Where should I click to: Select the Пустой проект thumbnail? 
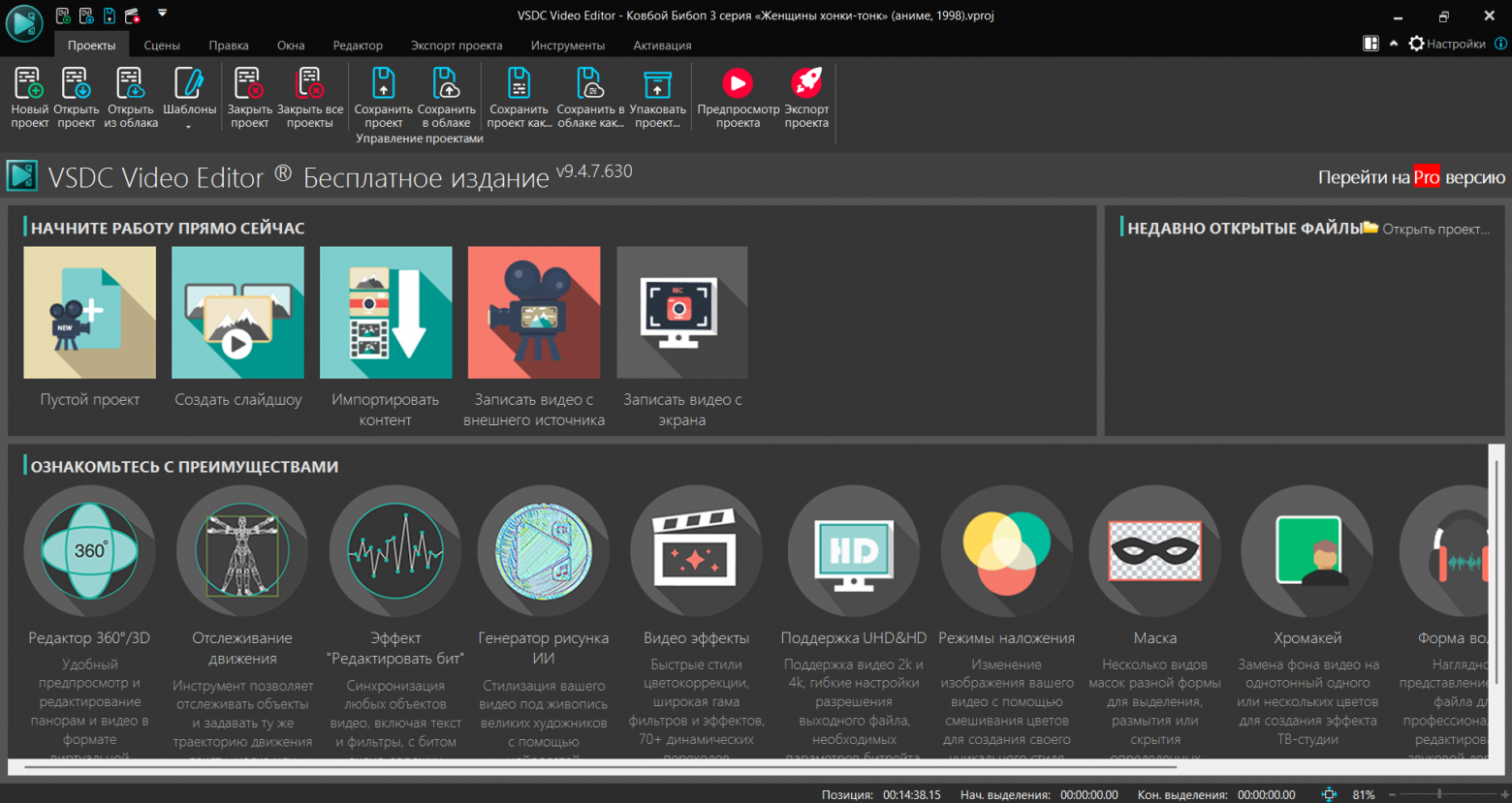(89, 312)
